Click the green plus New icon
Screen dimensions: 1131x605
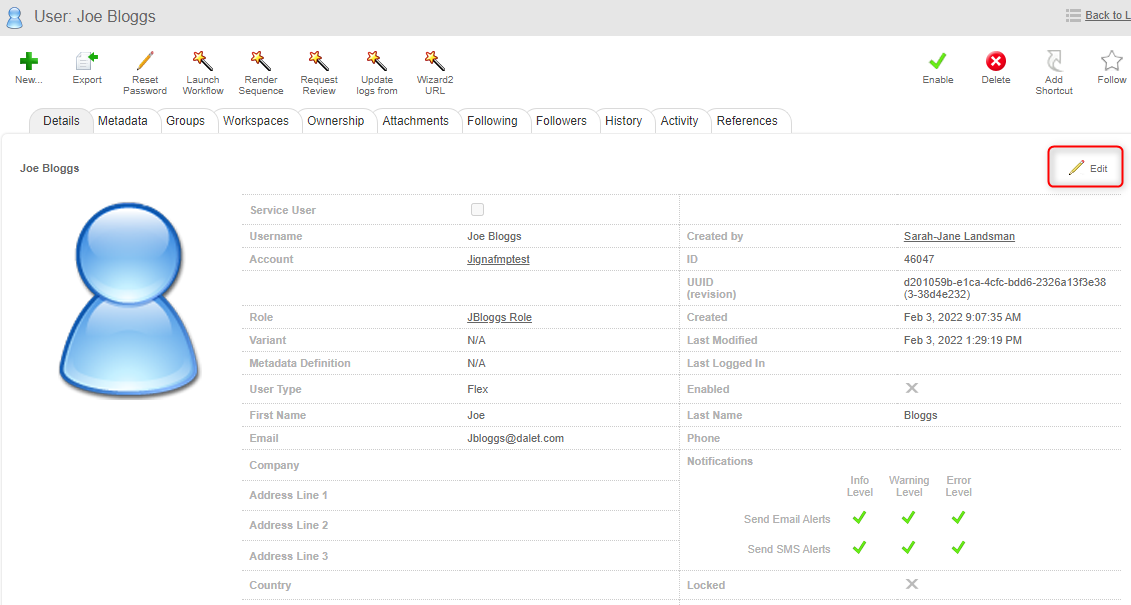click(x=28, y=61)
